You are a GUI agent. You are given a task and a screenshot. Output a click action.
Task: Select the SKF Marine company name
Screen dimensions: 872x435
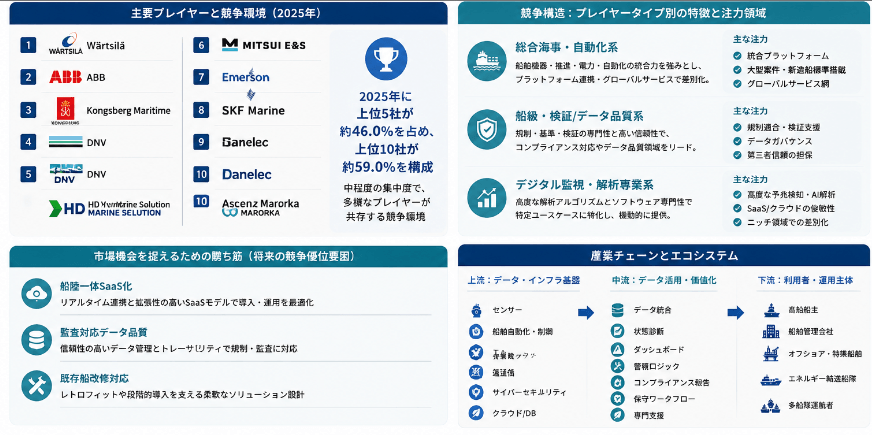(253, 111)
